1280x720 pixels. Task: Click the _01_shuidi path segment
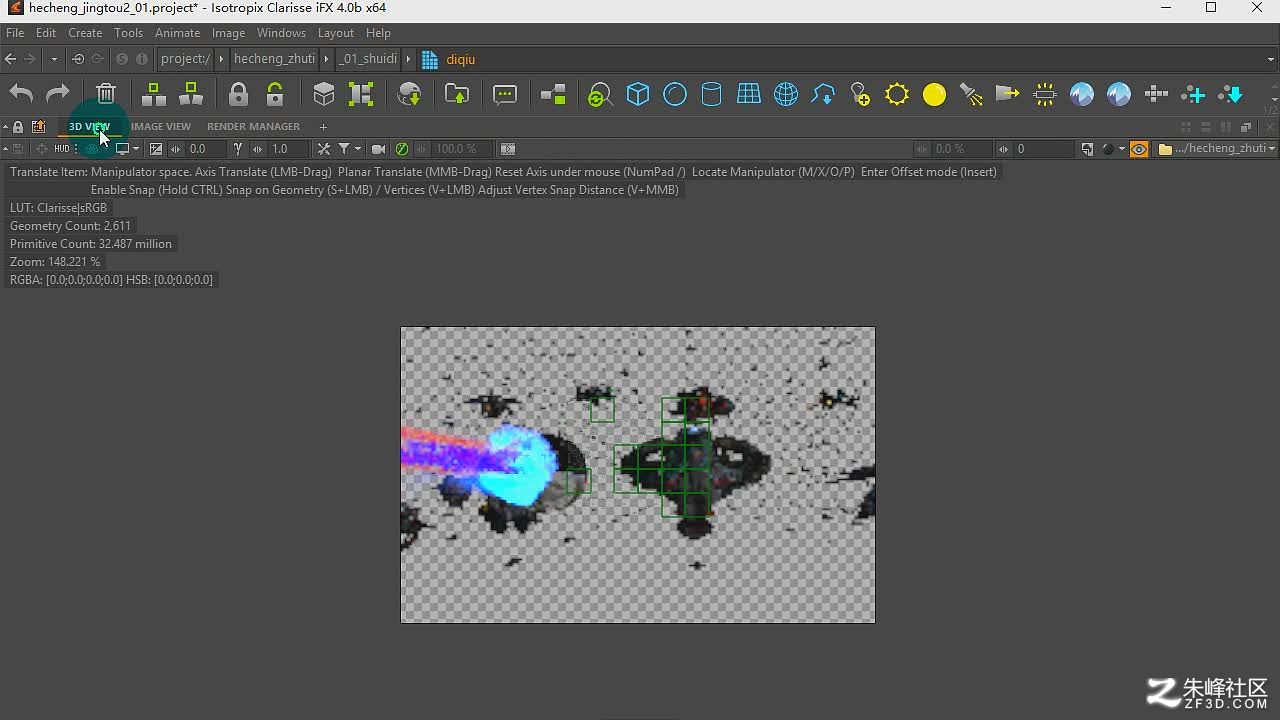click(x=368, y=59)
